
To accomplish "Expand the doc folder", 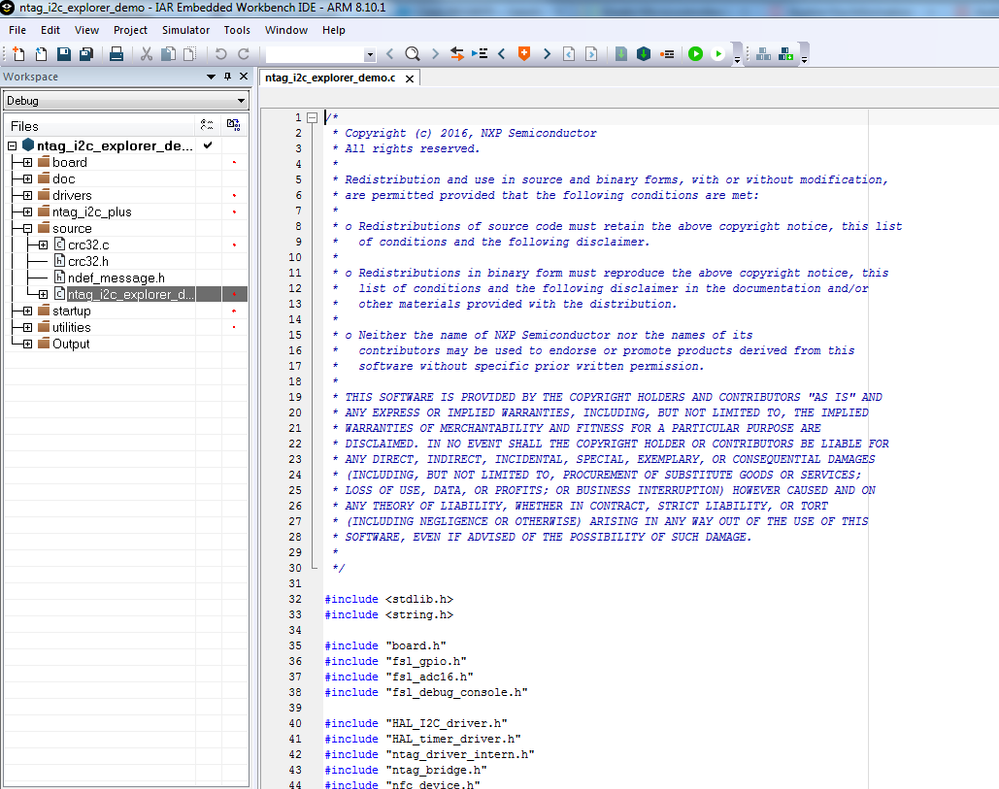I will pos(27,179).
